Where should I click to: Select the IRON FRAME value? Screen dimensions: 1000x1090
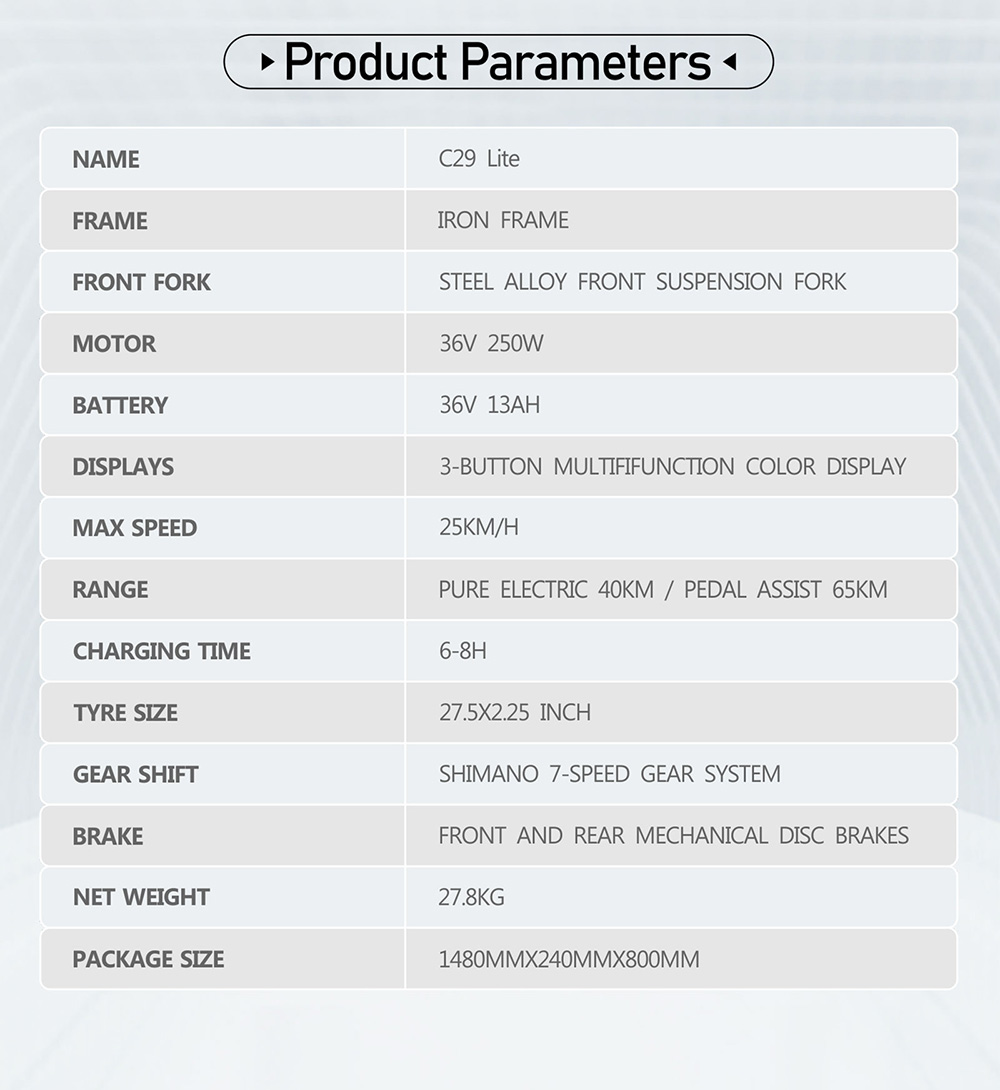[503, 220]
